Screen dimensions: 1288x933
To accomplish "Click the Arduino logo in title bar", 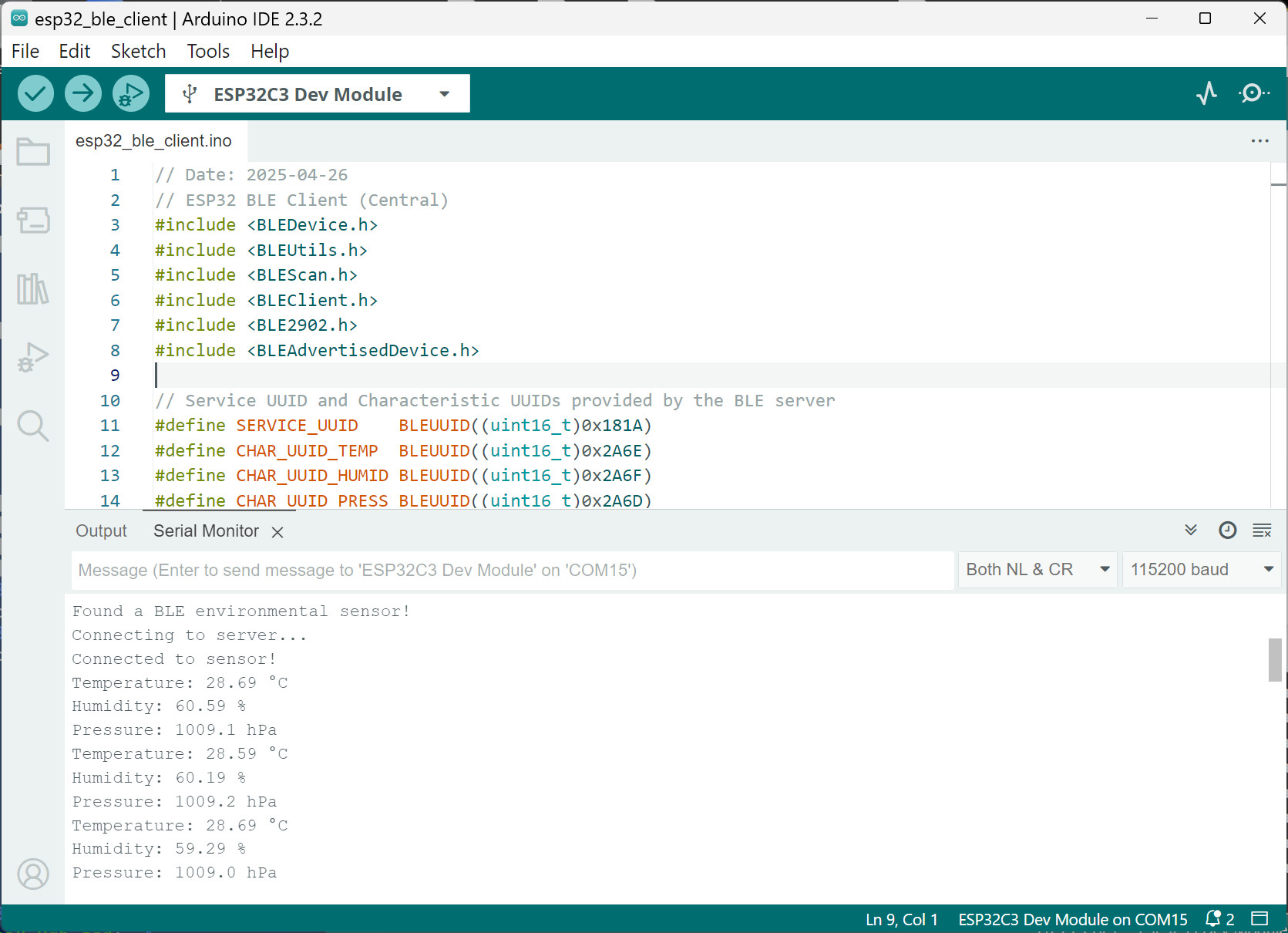I will pyautogui.click(x=19, y=18).
